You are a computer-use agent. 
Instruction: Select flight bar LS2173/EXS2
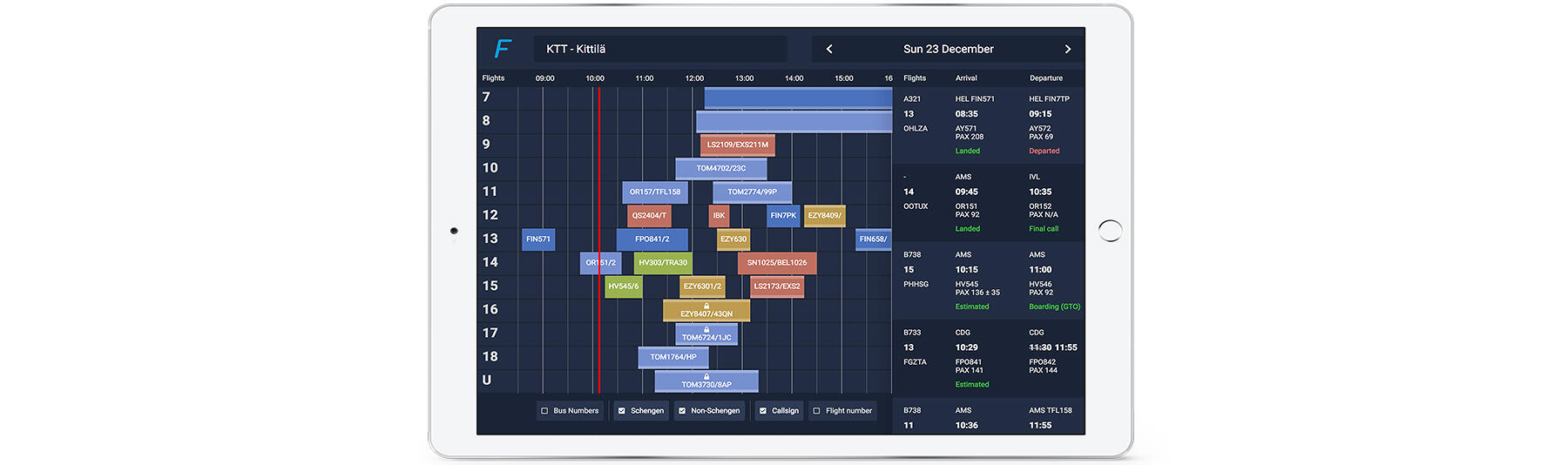(777, 286)
